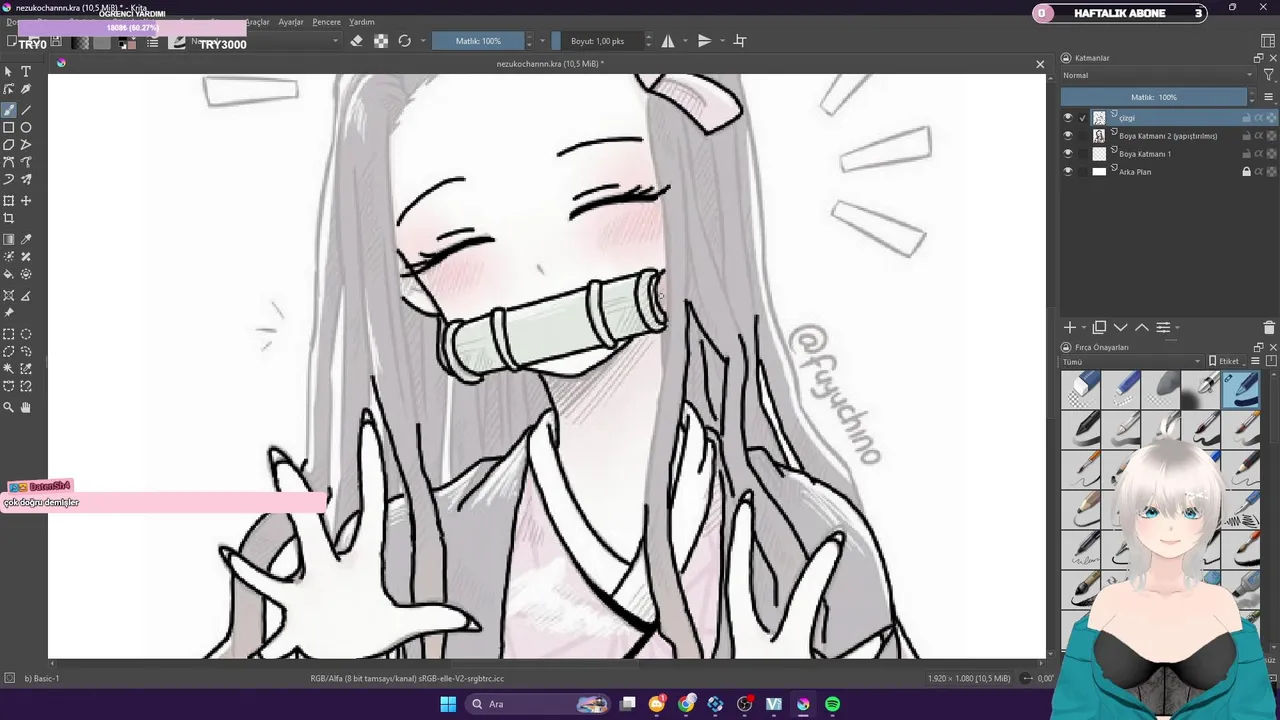
Task: Delete layer with trash icon
Action: [1269, 328]
